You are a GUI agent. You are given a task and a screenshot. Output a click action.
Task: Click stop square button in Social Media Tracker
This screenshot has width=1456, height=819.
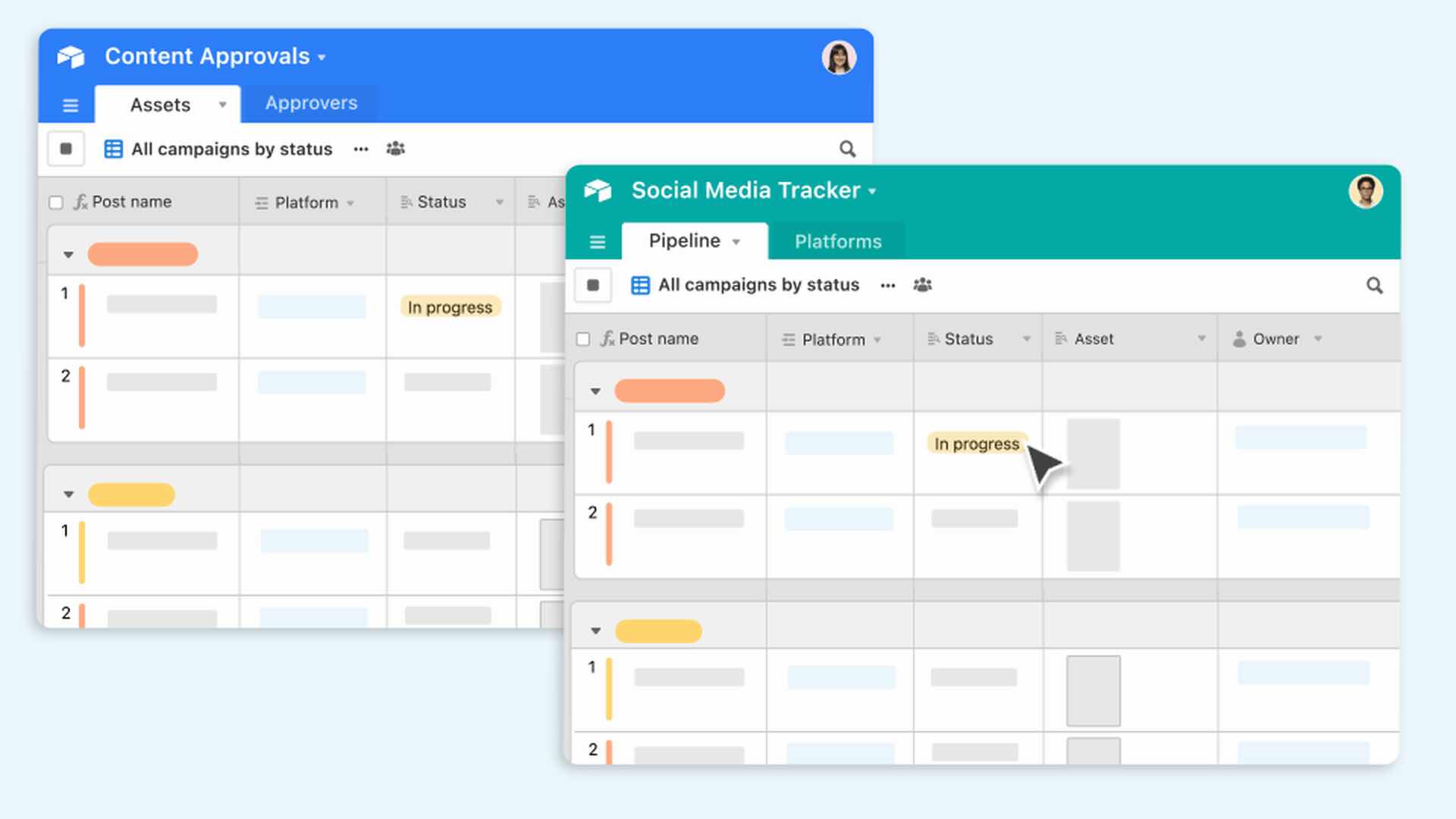pos(593,285)
